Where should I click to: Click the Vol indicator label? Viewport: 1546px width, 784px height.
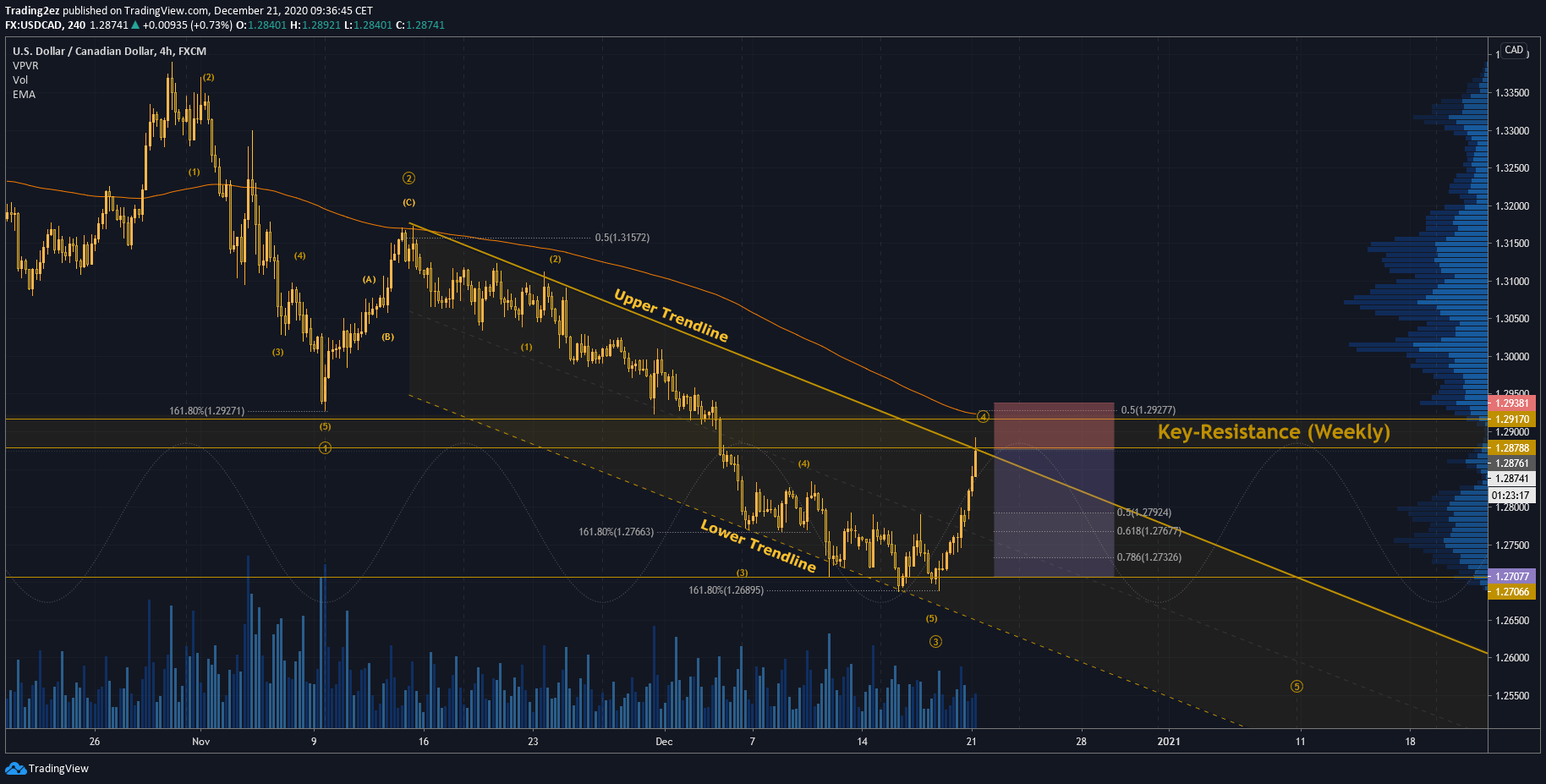(20, 79)
